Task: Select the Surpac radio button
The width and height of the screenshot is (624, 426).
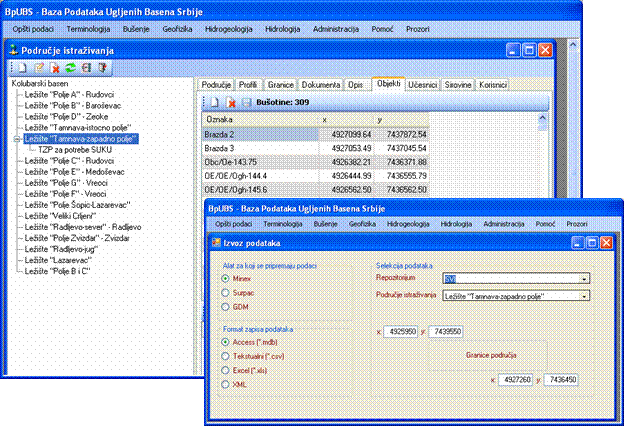Action: point(224,294)
